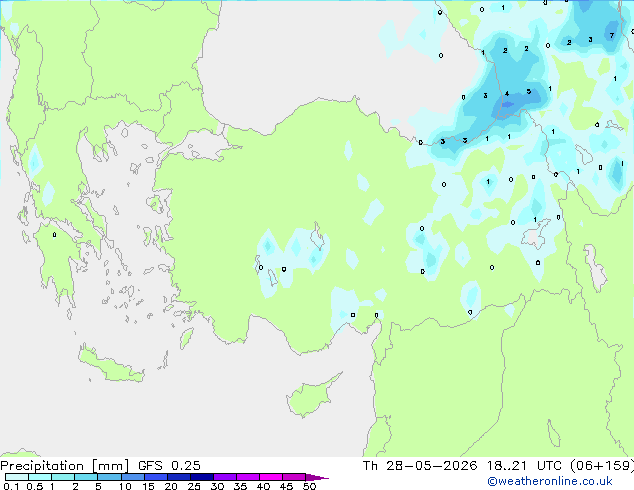Click the darkest blue precipitation core
Viewport: 634px width, 490px height.
(x=508, y=105)
